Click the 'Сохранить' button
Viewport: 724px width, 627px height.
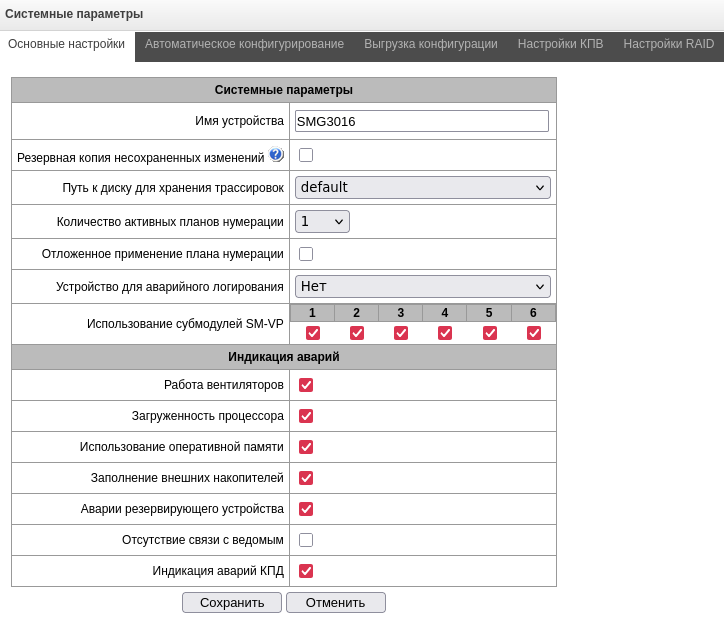point(232,603)
